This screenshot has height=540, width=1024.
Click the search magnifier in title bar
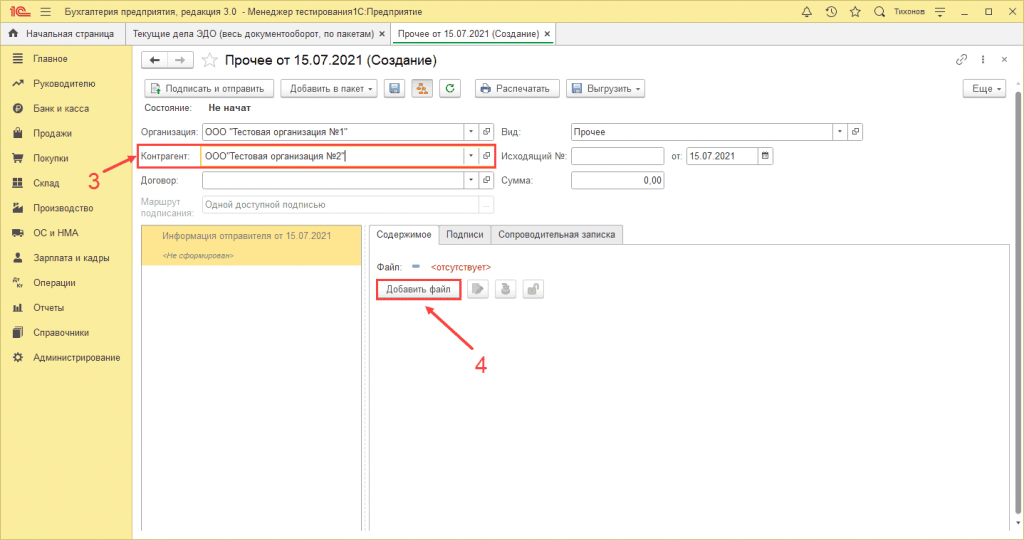879,12
